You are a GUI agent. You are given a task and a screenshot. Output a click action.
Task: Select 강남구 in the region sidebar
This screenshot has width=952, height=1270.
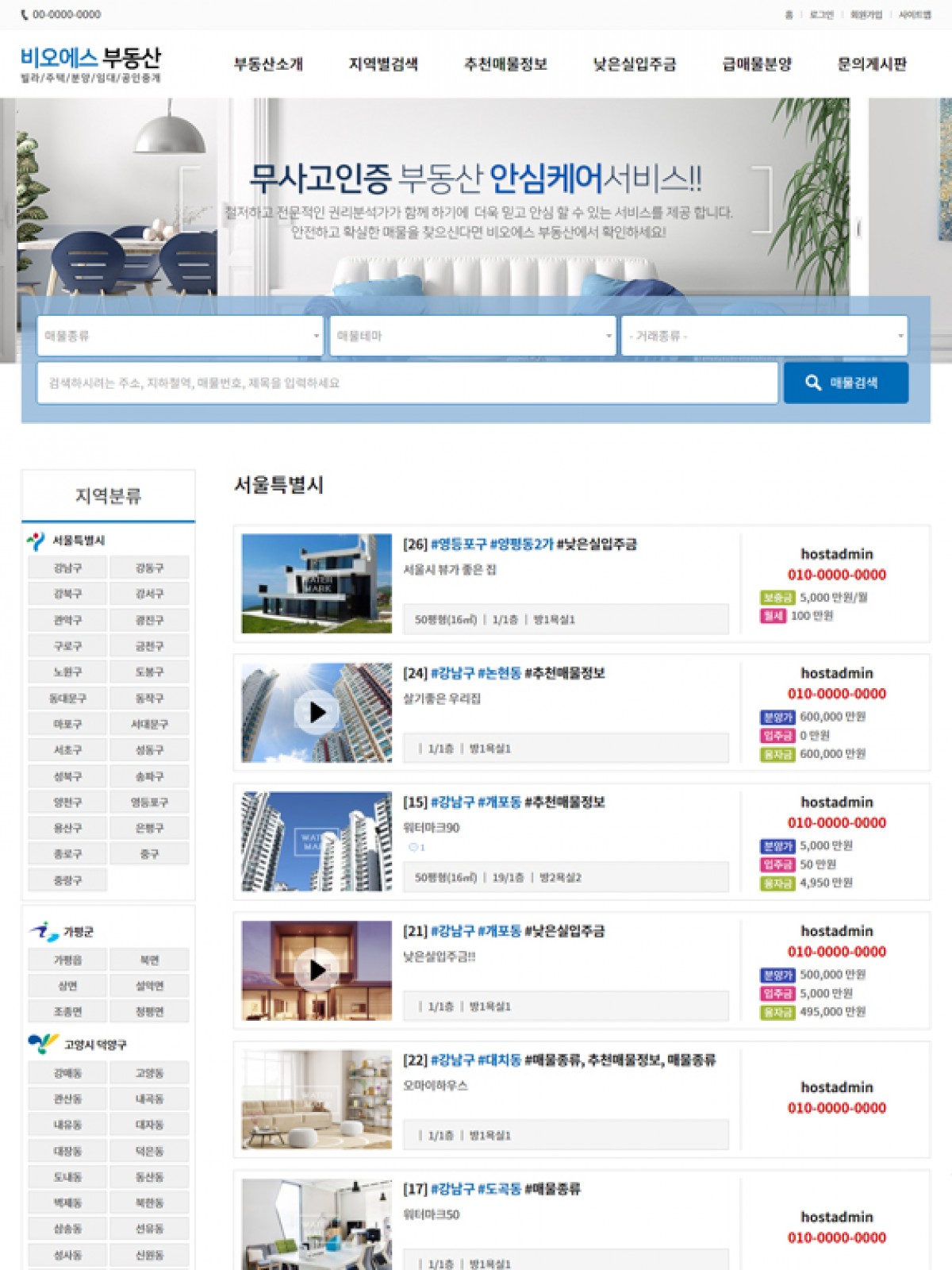tap(67, 568)
